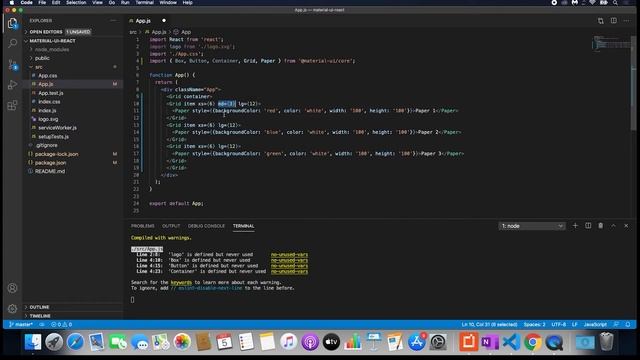Image resolution: width=640 pixels, height=360 pixels.
Task: Collapse the src folder
Action: tap(39, 67)
